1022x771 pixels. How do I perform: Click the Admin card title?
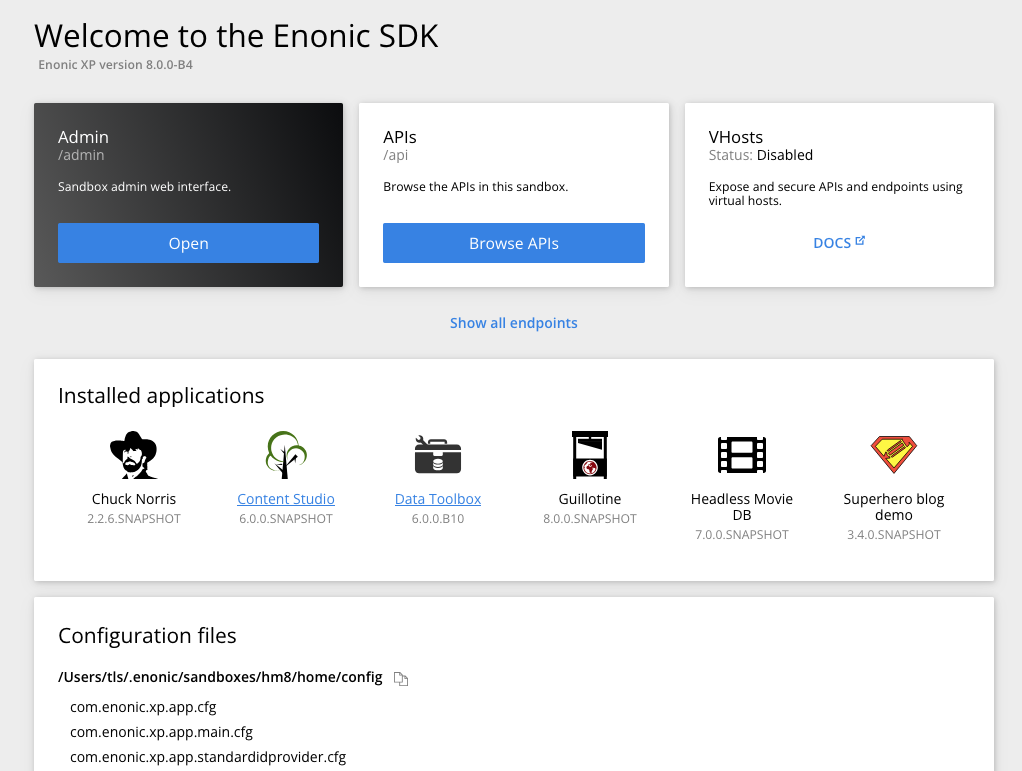[x=83, y=137]
